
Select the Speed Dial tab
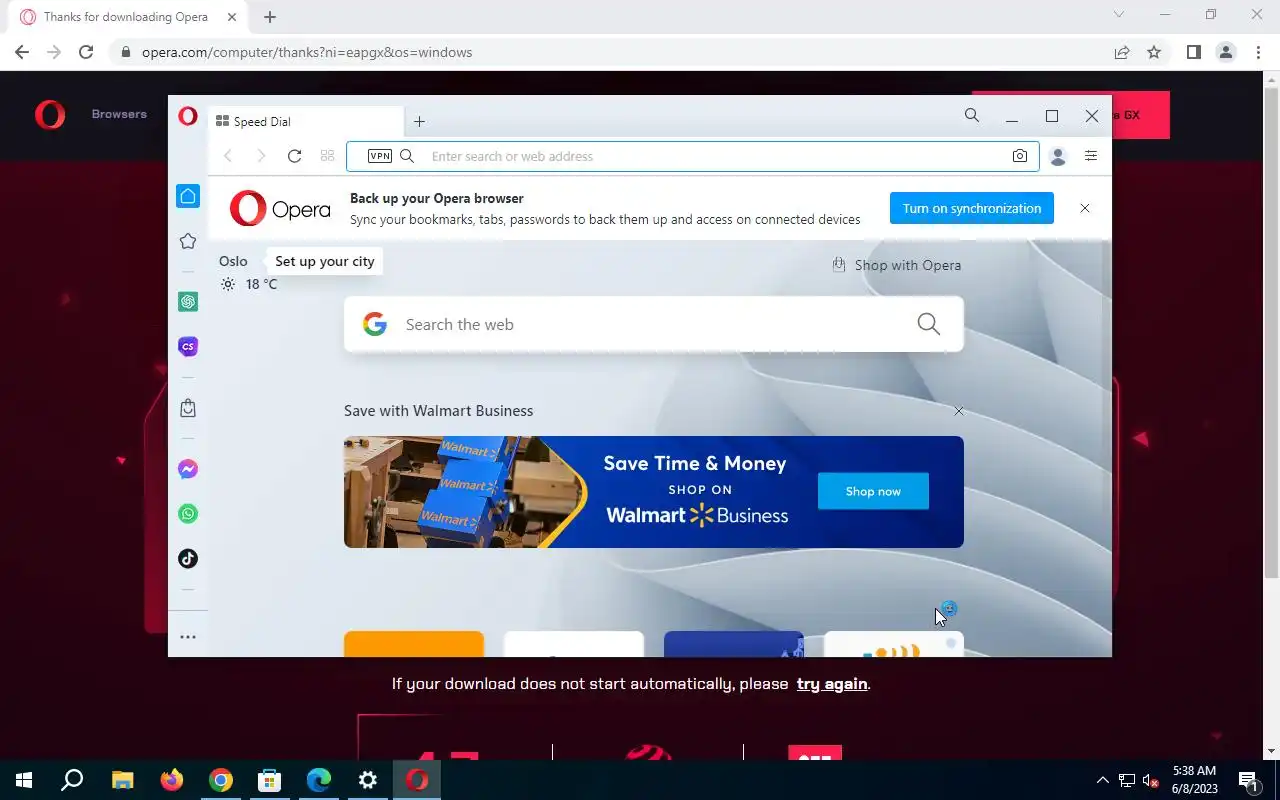pyautogui.click(x=306, y=122)
